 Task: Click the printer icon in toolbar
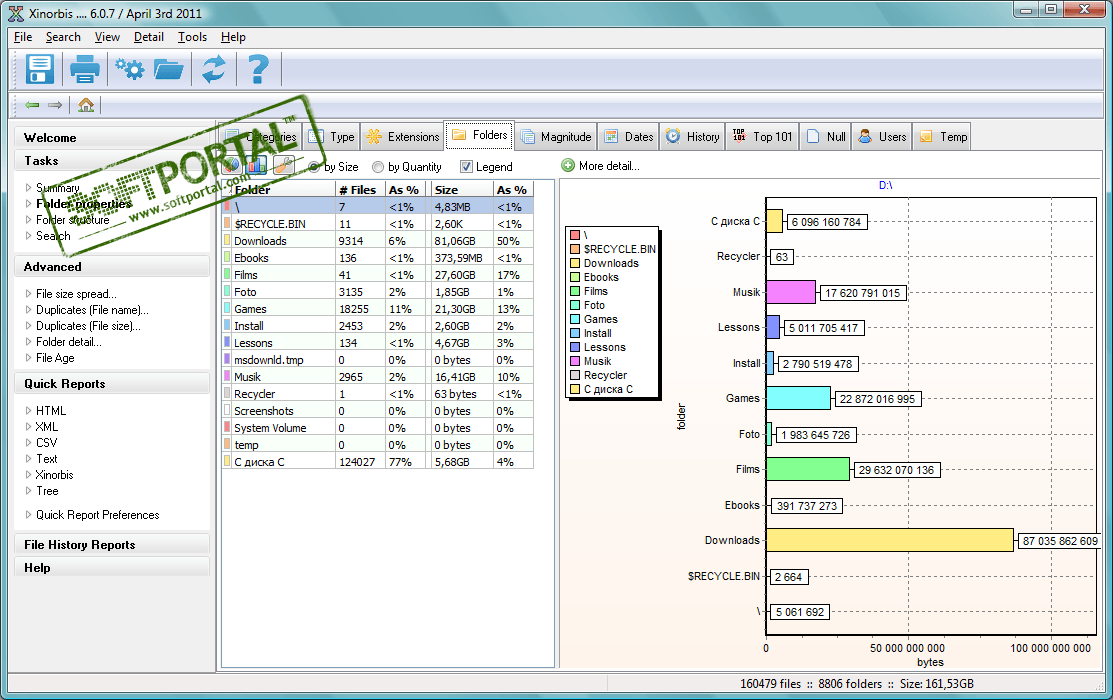[x=84, y=69]
